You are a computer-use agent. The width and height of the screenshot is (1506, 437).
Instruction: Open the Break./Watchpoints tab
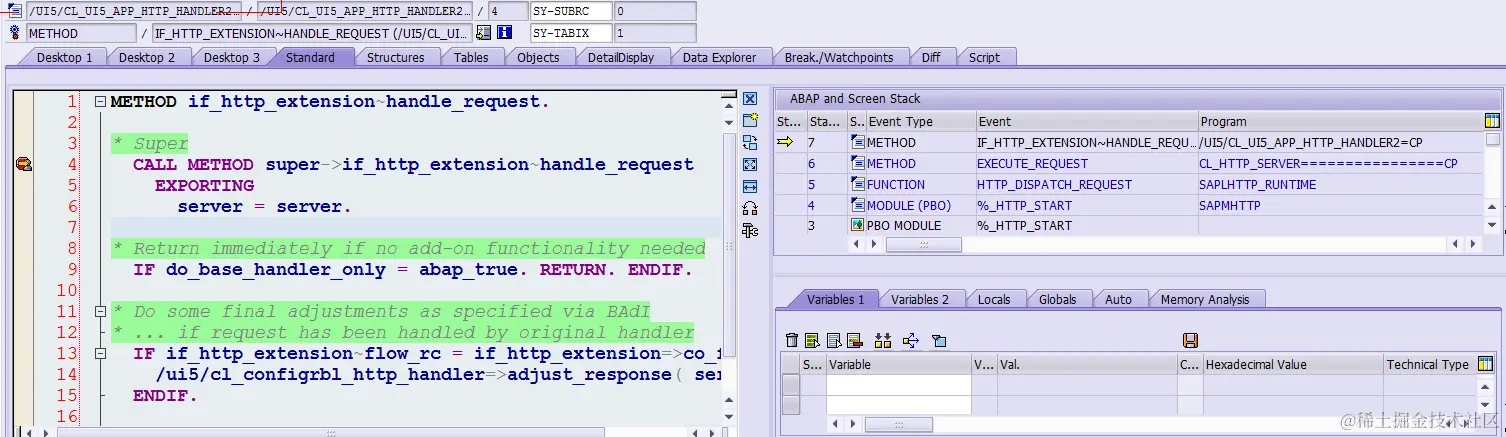tap(838, 57)
